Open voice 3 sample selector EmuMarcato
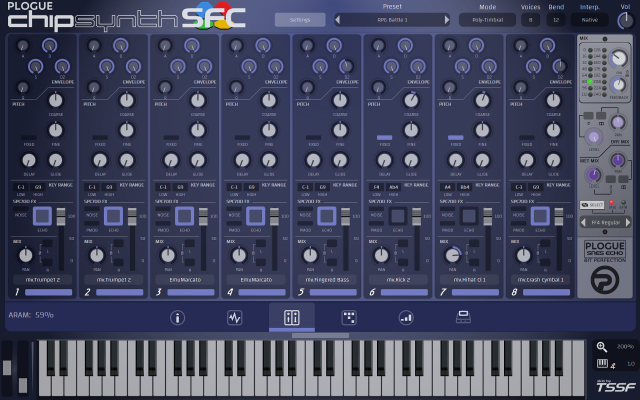The image size is (640, 400). click(x=185, y=280)
